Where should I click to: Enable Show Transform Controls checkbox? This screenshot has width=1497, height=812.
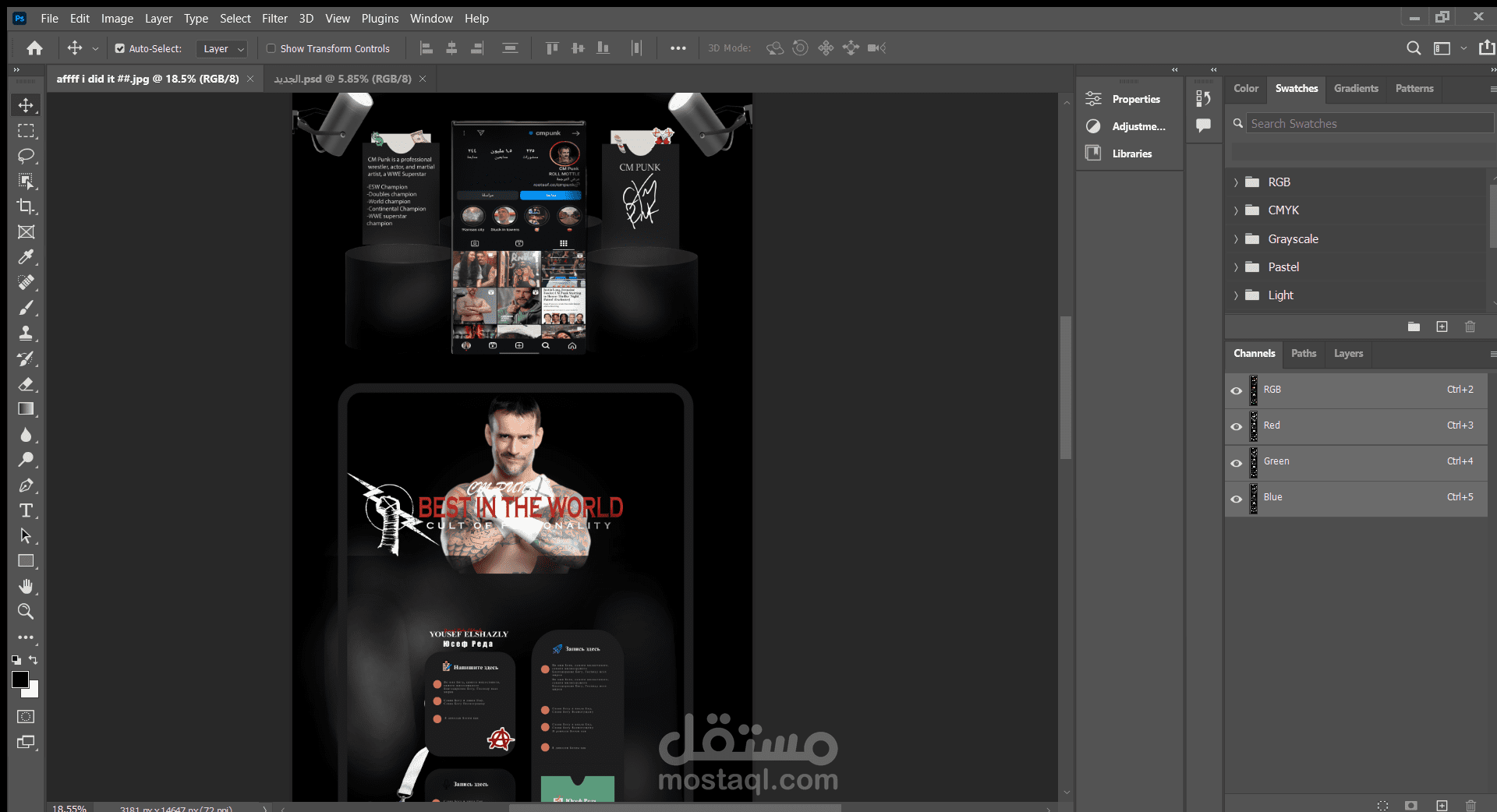(271, 48)
